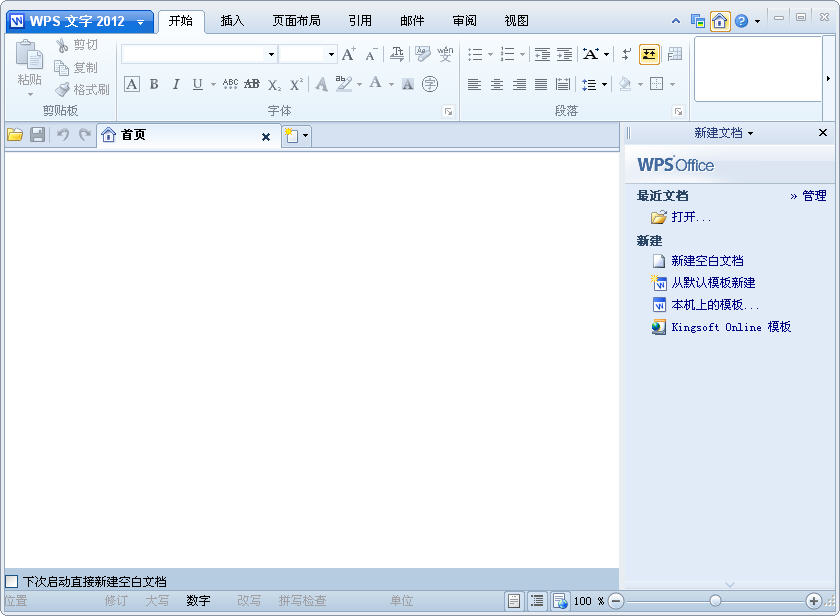Click the Cut scissors icon
Viewport: 840px width, 616px height.
(62, 46)
